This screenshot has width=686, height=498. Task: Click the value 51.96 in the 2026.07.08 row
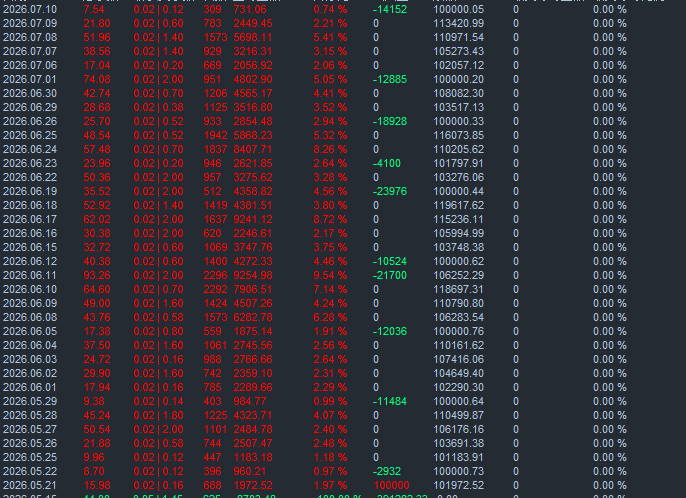click(97, 37)
